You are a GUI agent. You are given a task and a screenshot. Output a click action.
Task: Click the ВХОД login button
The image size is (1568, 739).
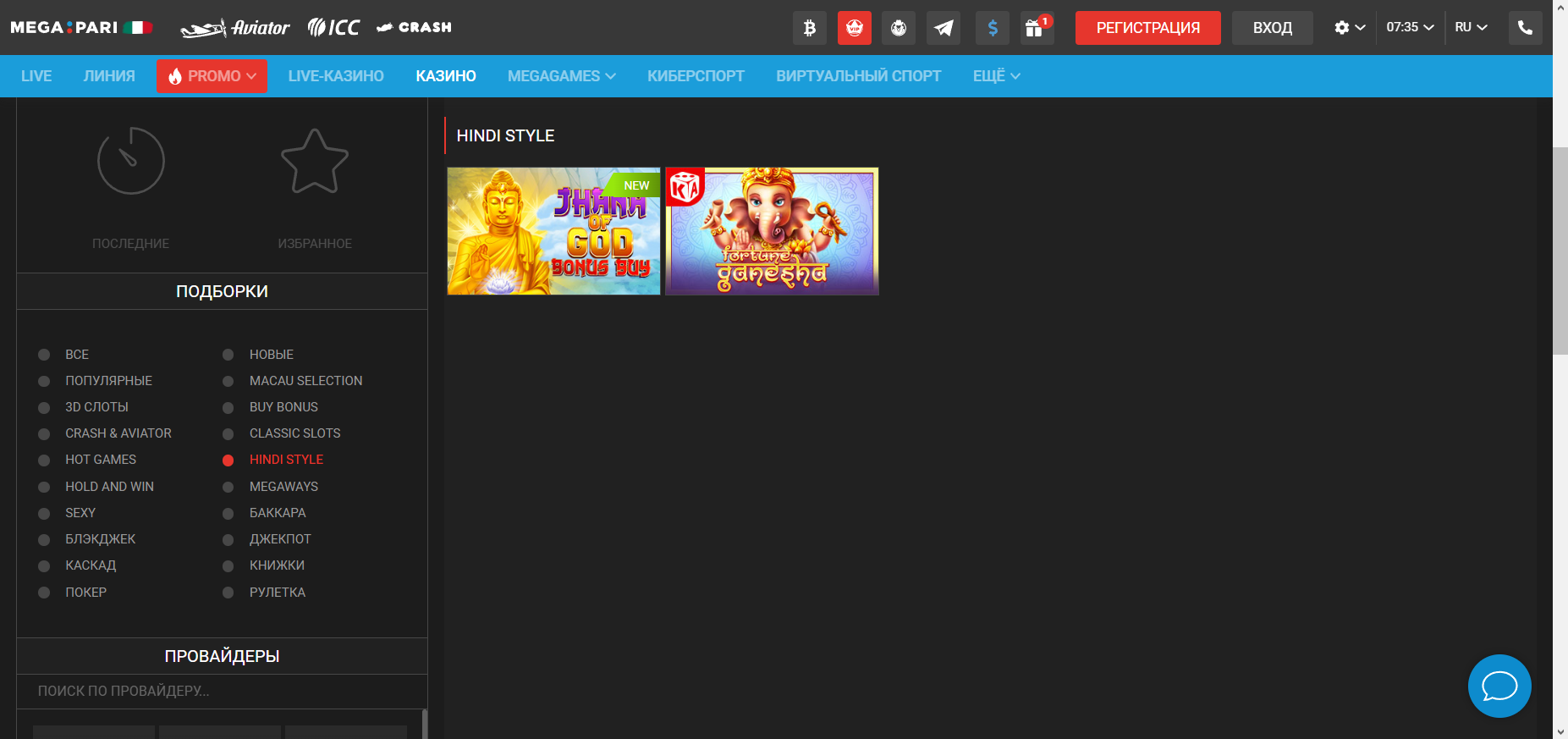click(1273, 28)
